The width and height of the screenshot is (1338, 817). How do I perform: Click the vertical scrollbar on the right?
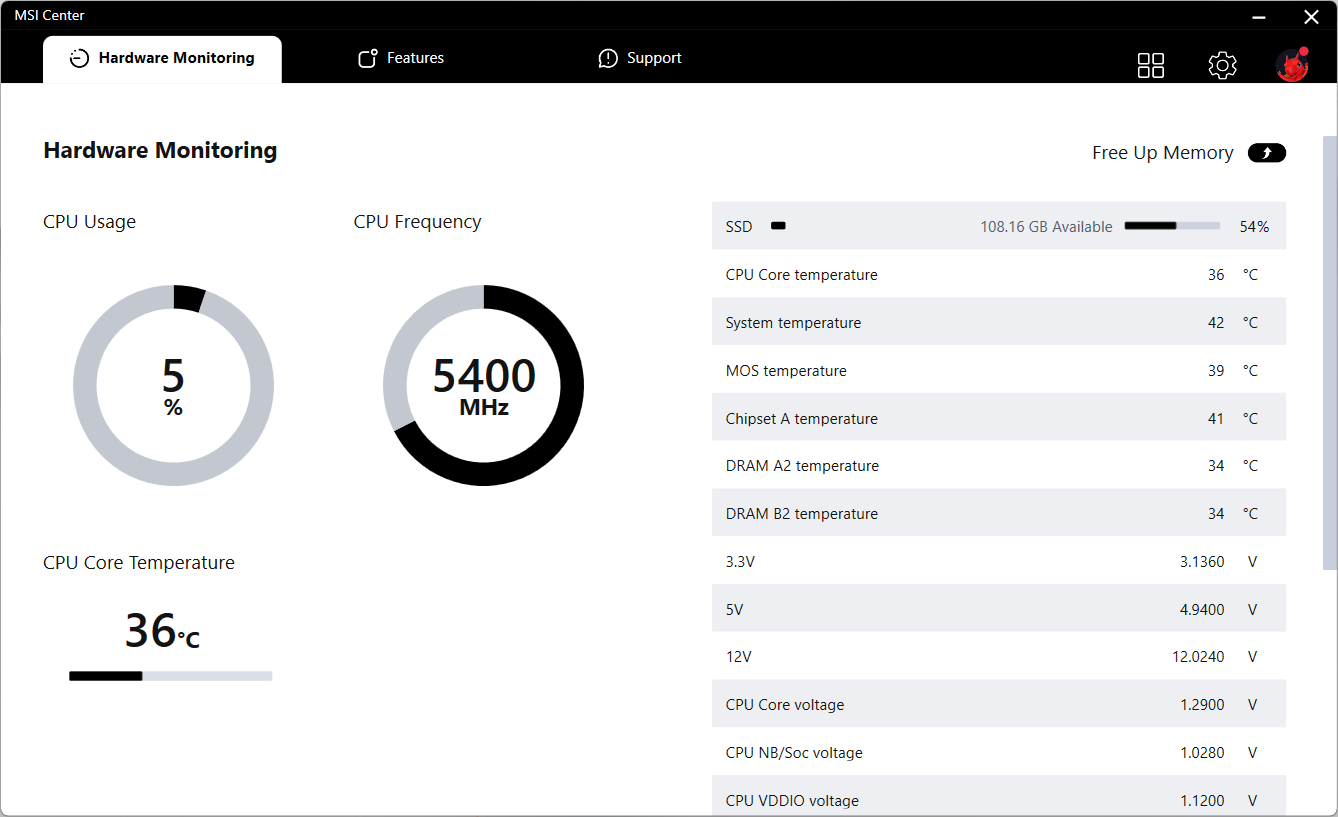[x=1329, y=350]
